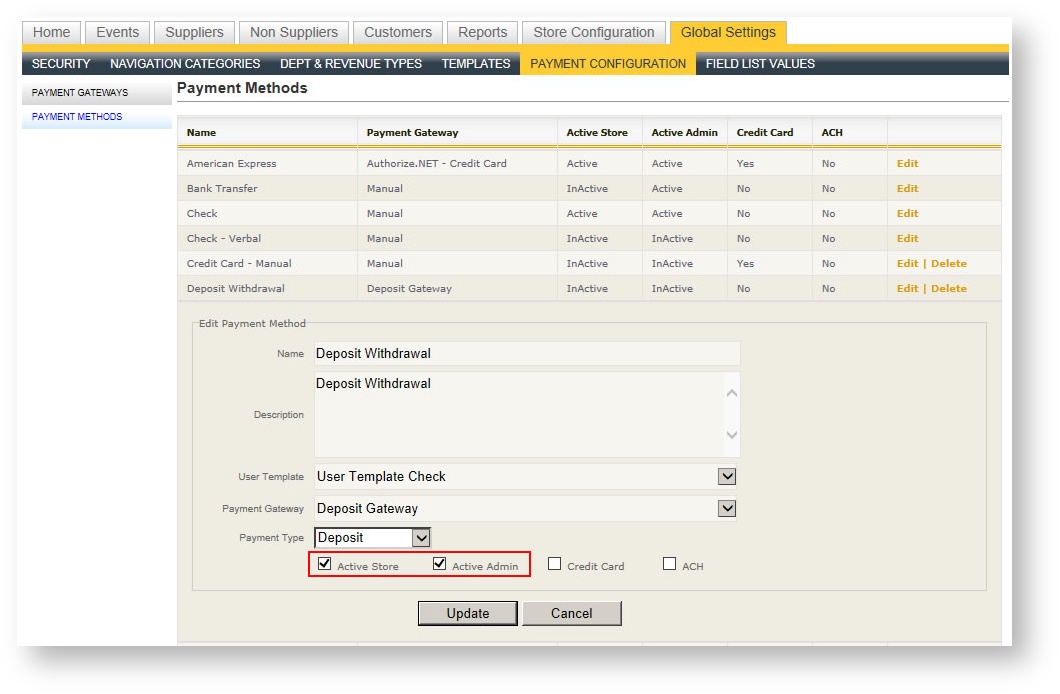Go to the Suppliers tab

coord(194,32)
